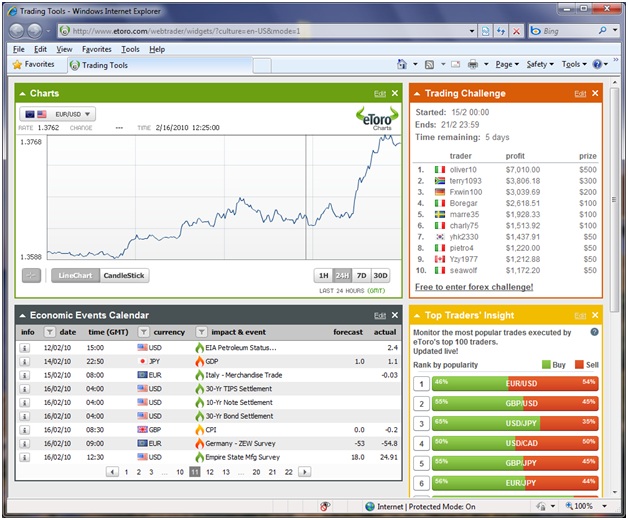Select the 7D chart timeframe

[361, 276]
